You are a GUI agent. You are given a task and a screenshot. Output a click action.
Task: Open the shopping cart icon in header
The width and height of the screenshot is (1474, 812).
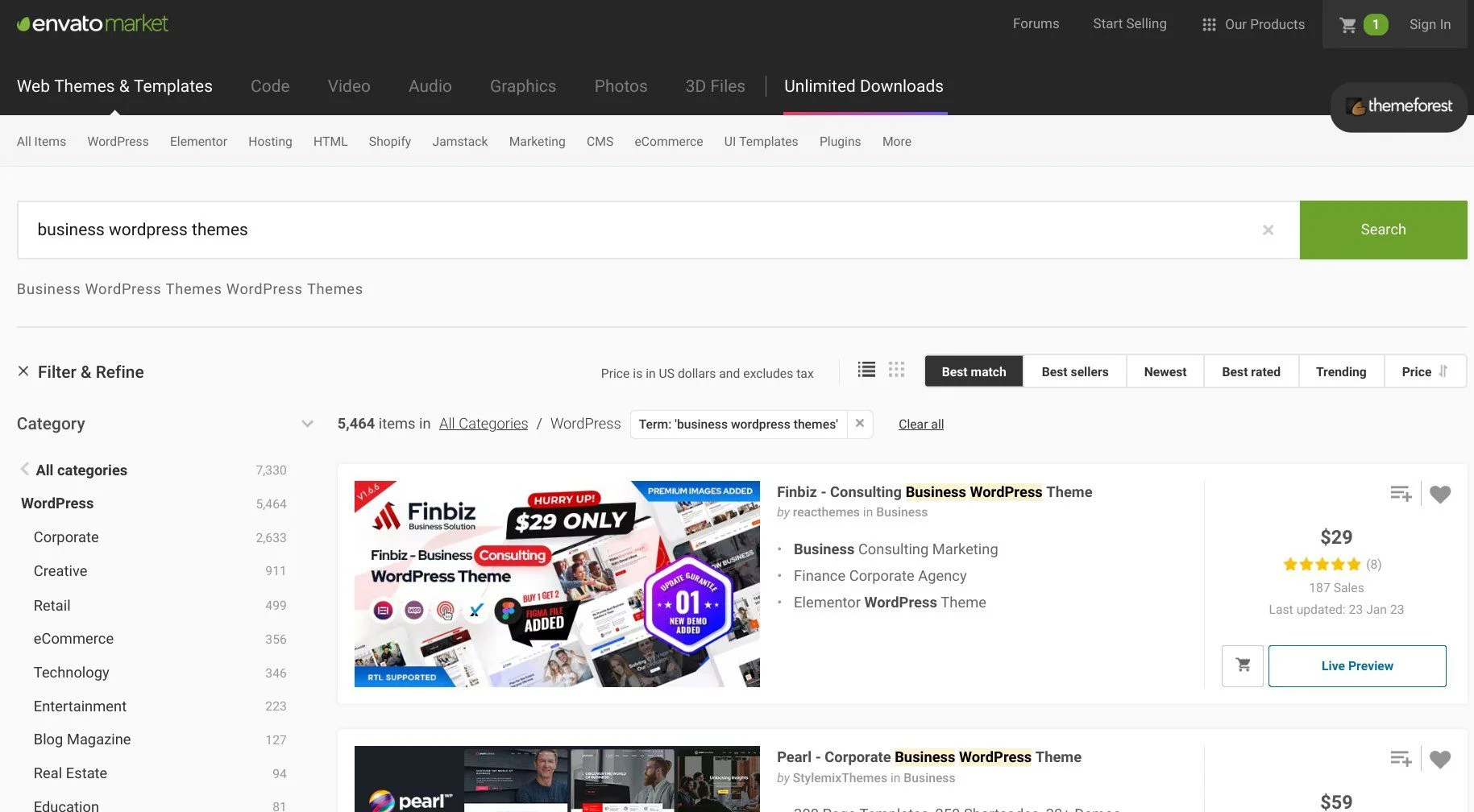pos(1347,25)
